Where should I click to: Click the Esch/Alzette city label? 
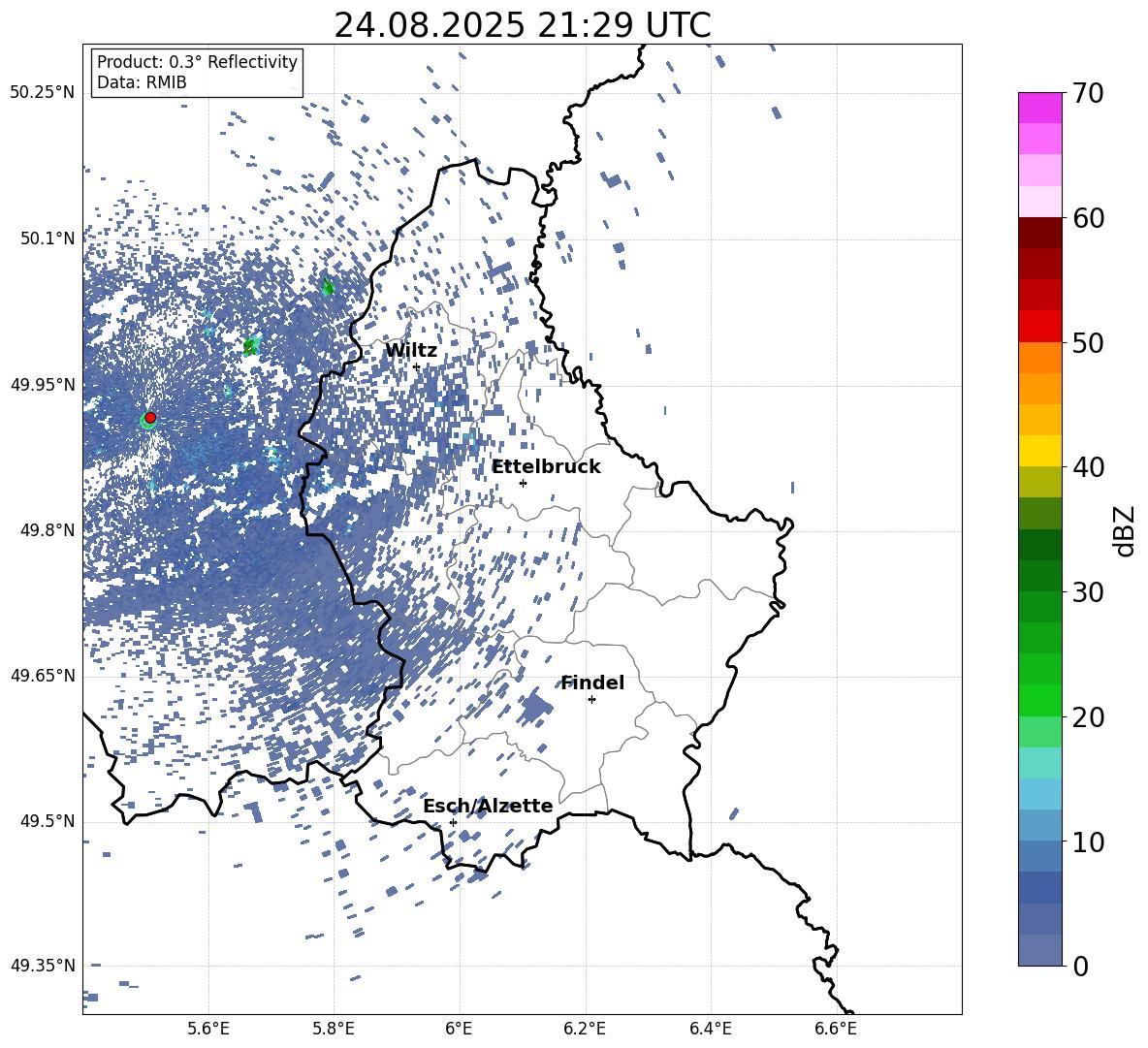(488, 806)
